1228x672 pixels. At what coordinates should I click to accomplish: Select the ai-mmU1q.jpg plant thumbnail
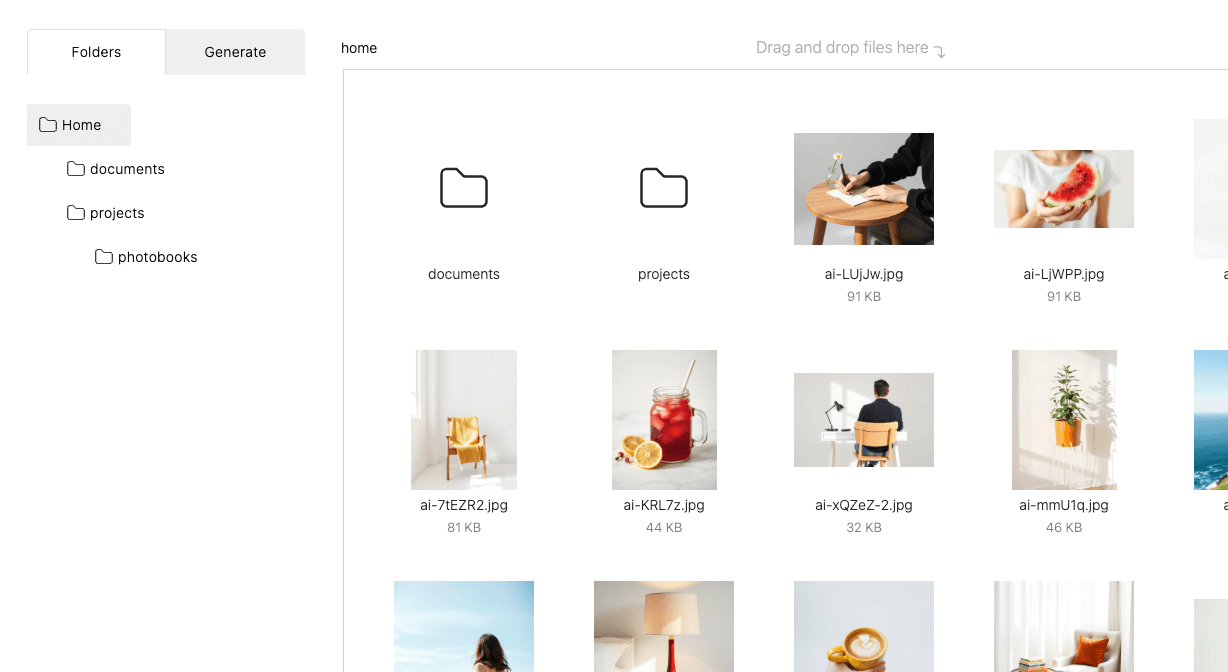[1064, 420]
